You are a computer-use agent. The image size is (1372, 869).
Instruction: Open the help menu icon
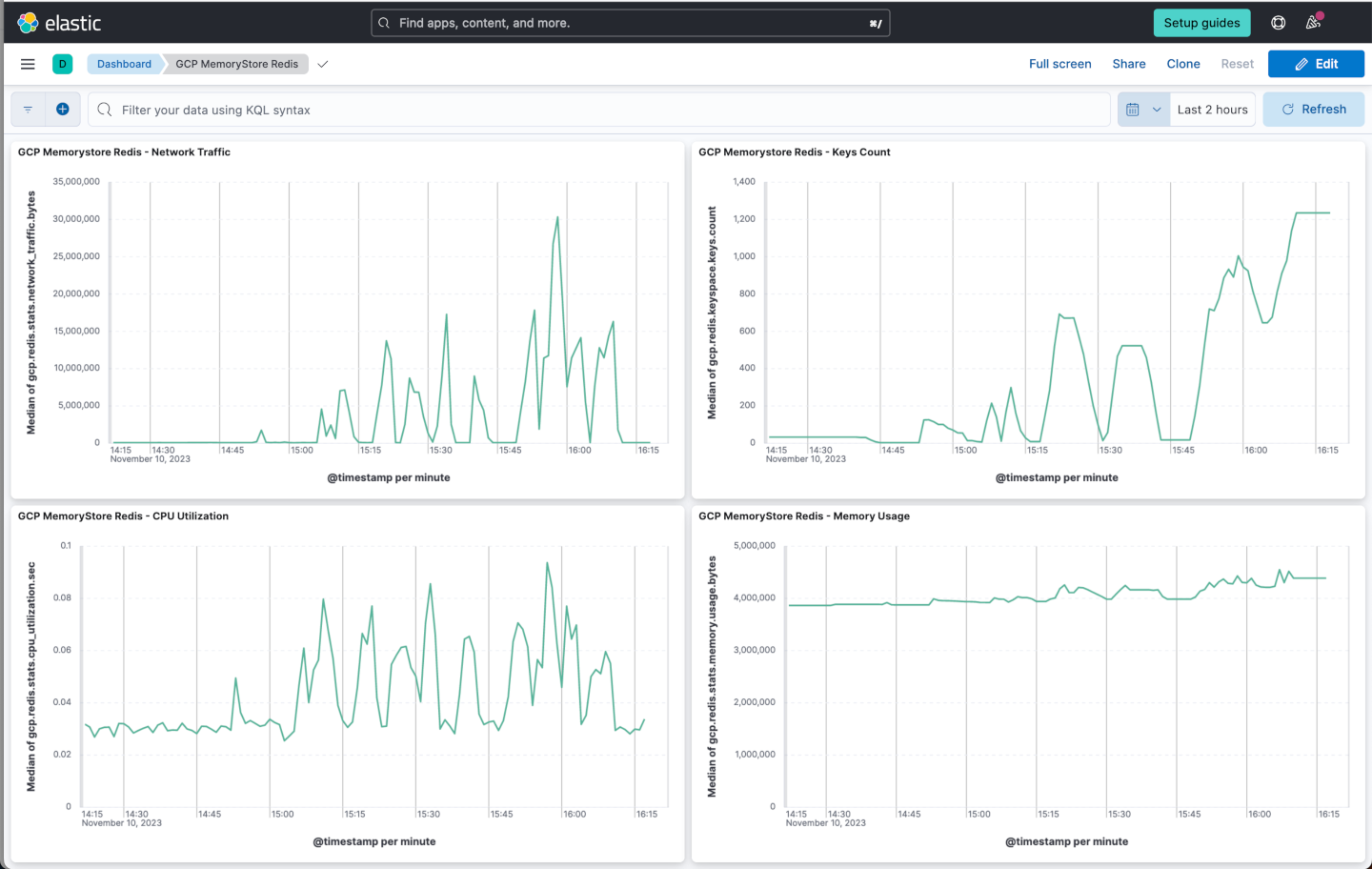tap(1279, 23)
